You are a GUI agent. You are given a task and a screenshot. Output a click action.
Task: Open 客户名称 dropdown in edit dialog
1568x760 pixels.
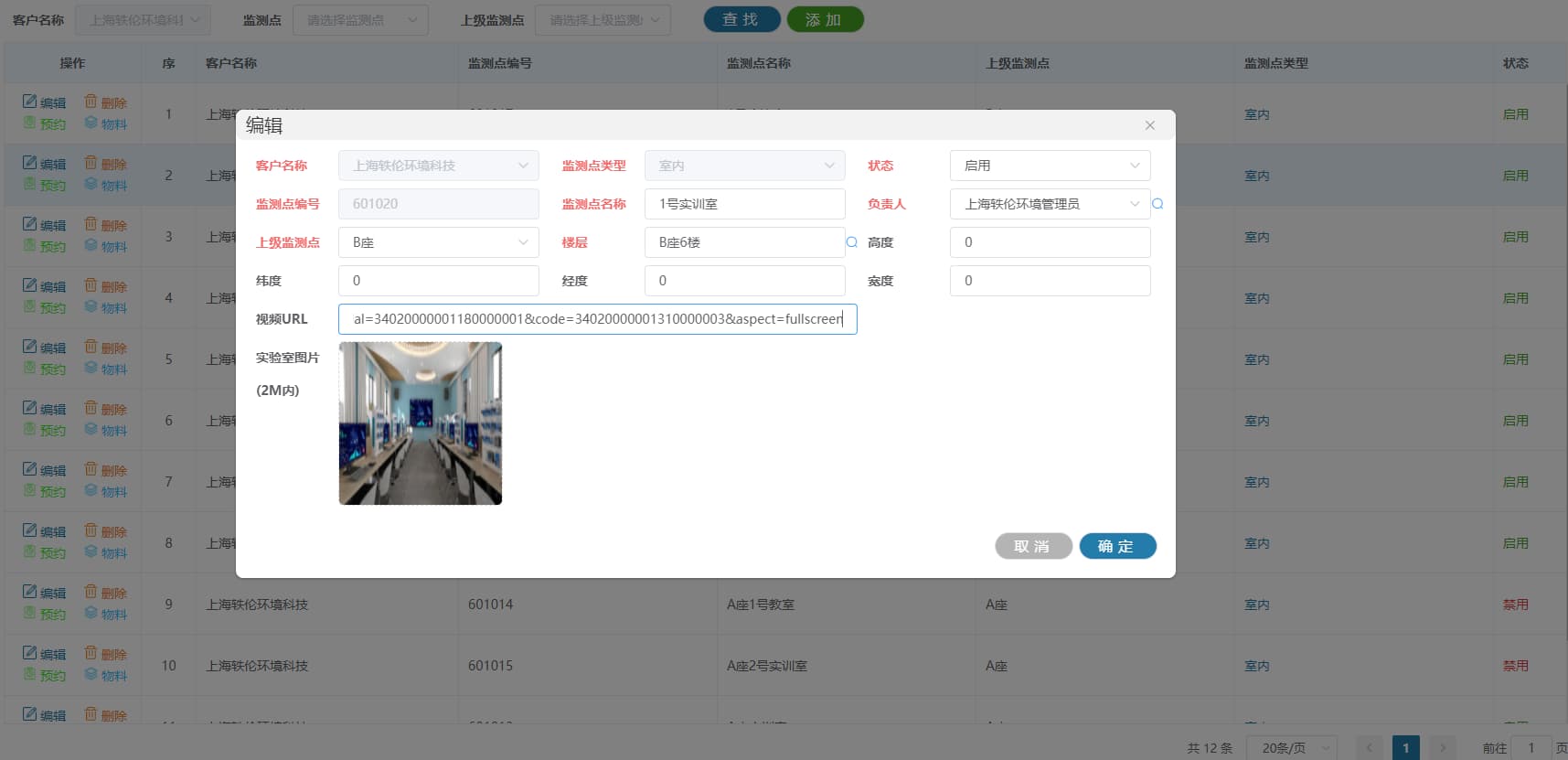coord(439,166)
